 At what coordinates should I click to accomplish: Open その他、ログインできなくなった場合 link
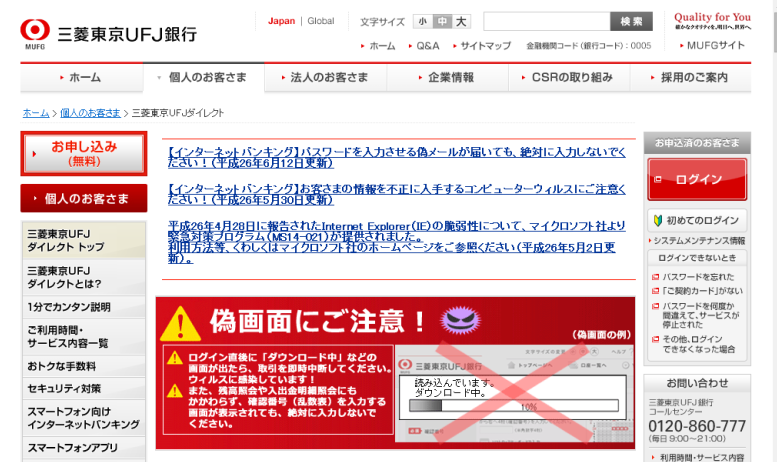click(699, 344)
